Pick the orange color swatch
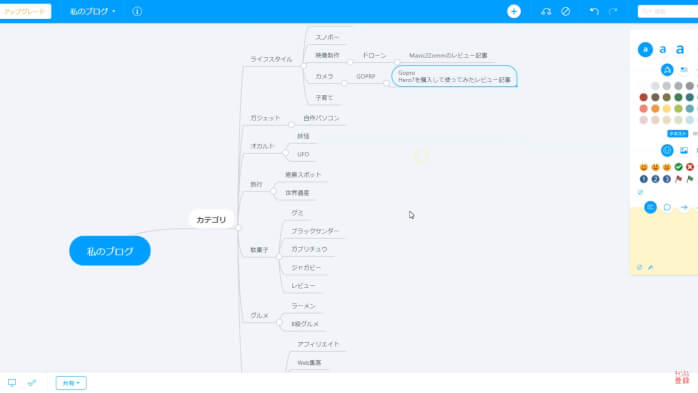Image resolution: width=698 pixels, height=393 pixels. (x=655, y=109)
